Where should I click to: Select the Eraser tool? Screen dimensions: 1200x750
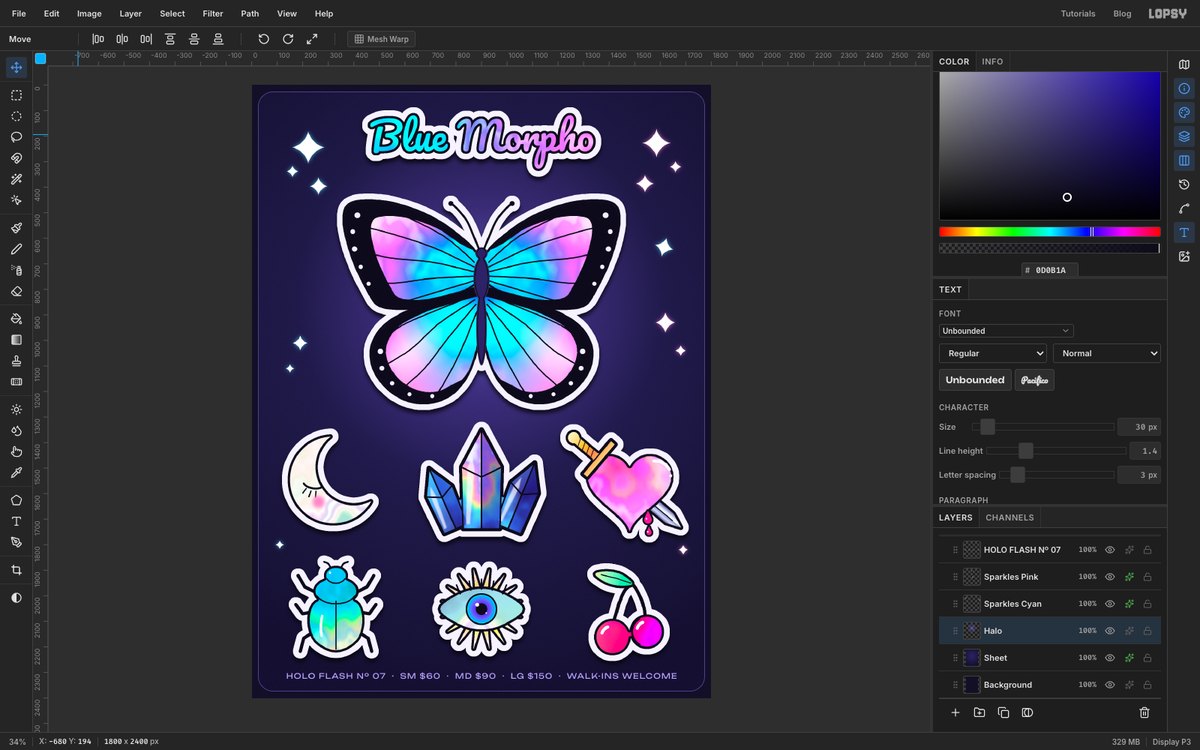pyautogui.click(x=16, y=291)
